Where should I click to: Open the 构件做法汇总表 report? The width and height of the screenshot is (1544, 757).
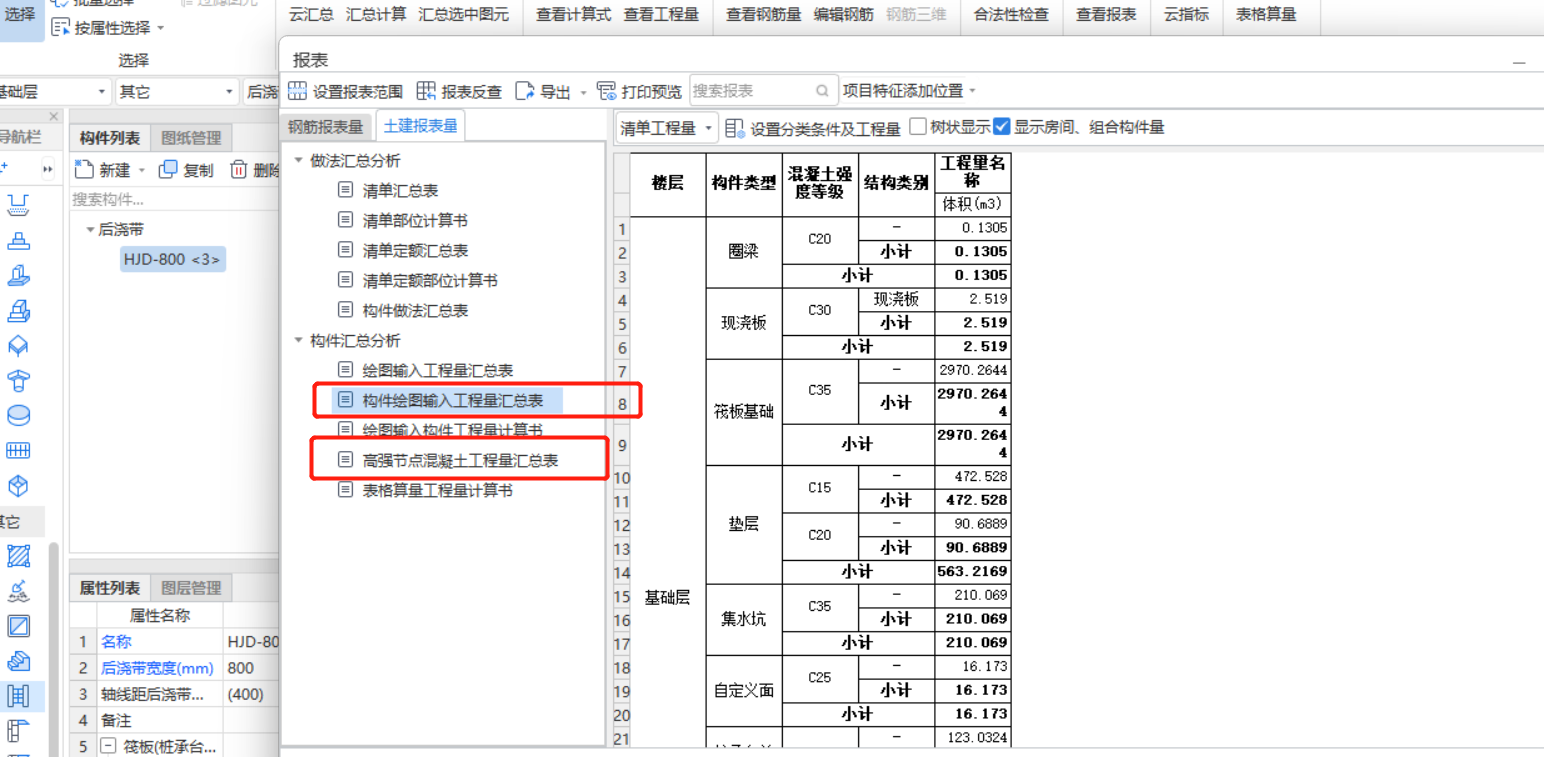tap(415, 310)
